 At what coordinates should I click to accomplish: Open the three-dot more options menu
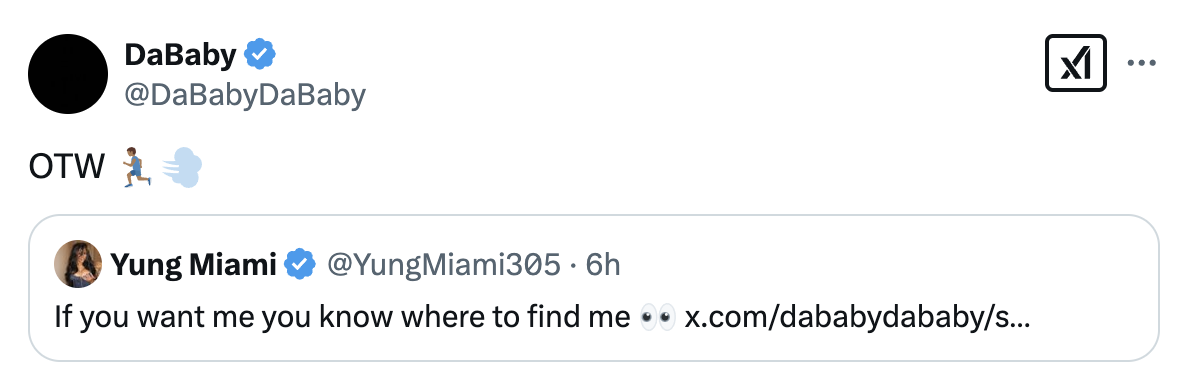pyautogui.click(x=1141, y=63)
